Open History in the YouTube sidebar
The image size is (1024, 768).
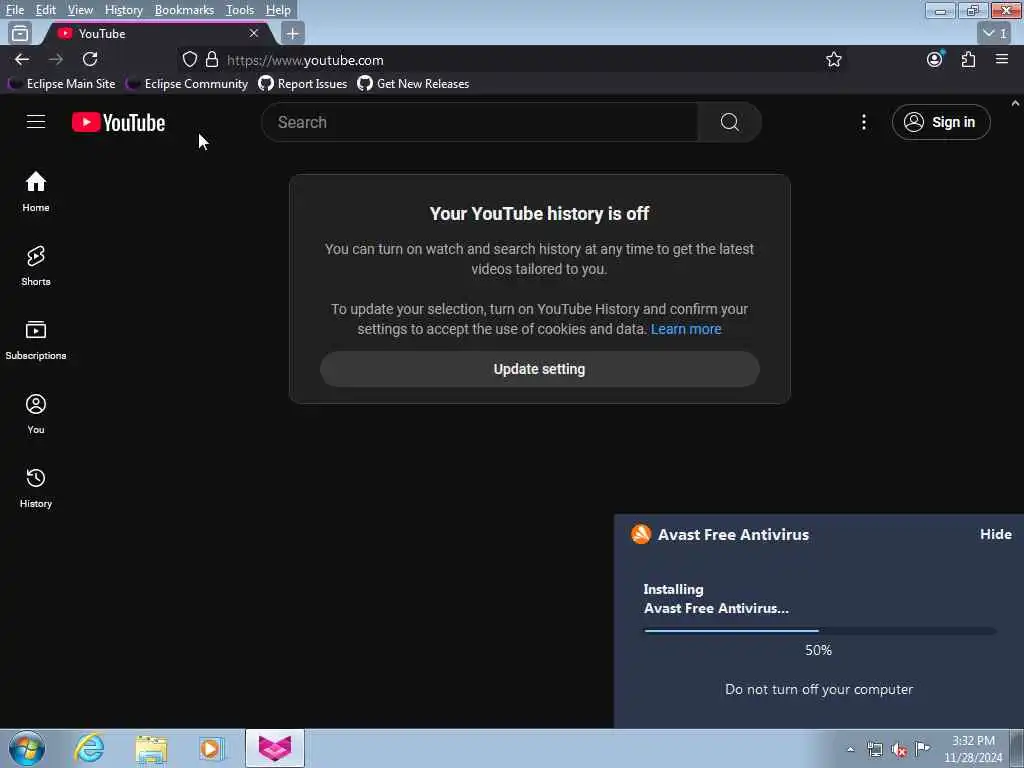click(x=36, y=488)
